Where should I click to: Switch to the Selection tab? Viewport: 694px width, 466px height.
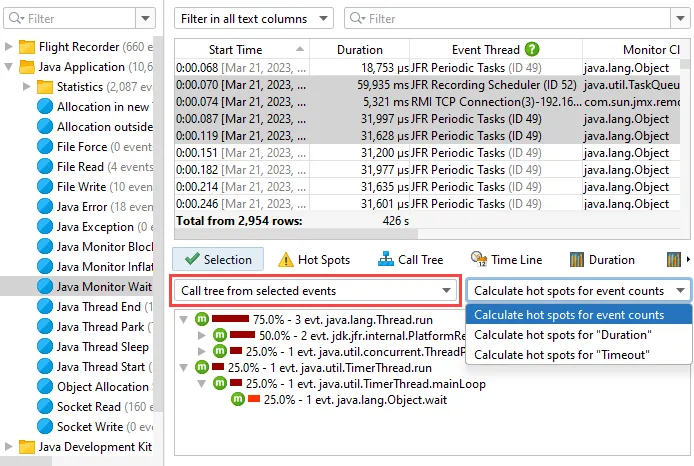pos(218,259)
